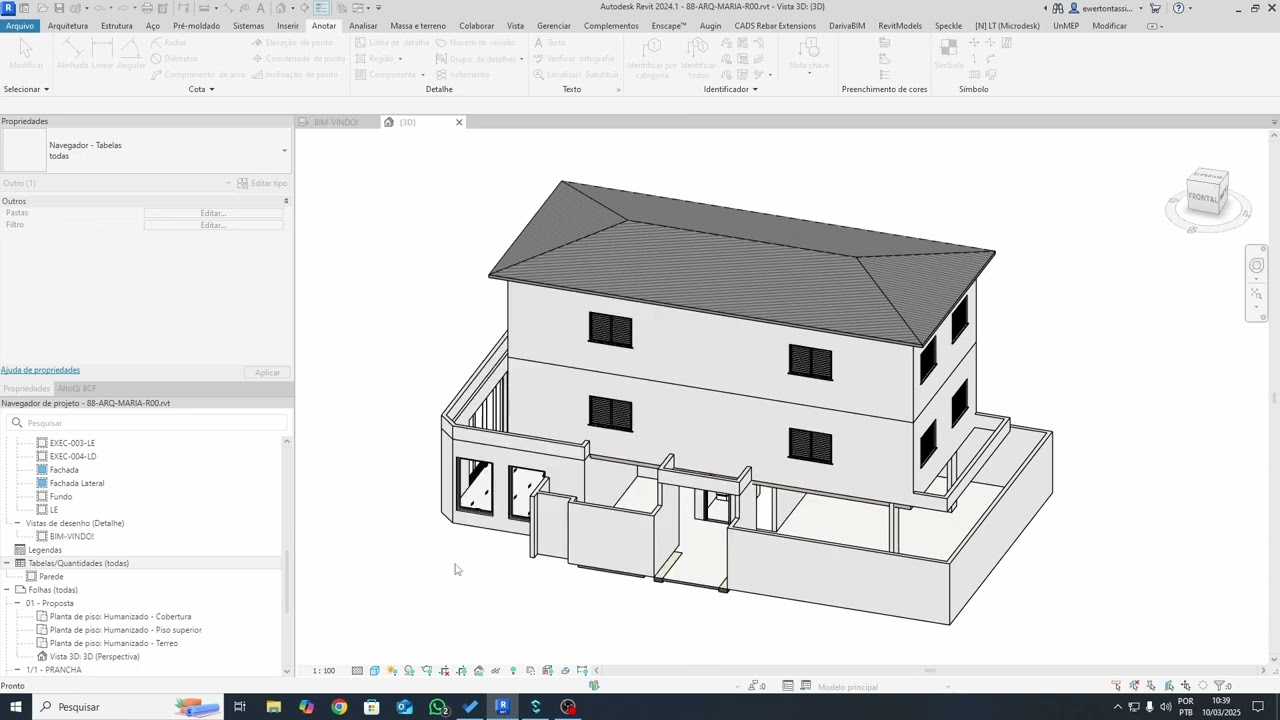The width and height of the screenshot is (1280, 720).
Task: Click the worksets icon in status bar
Action: pyautogui.click(x=594, y=686)
